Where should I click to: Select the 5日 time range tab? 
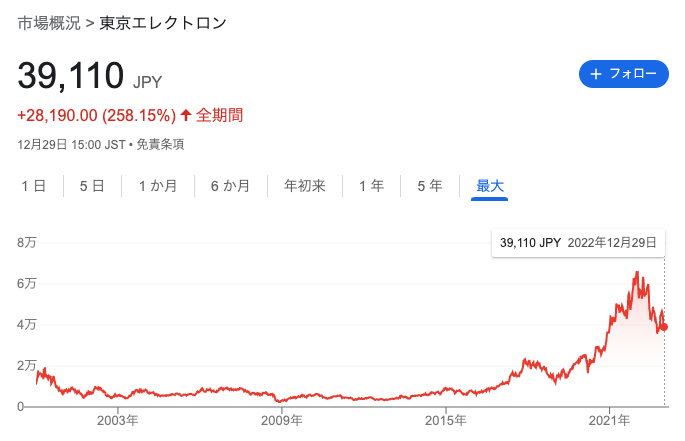coord(91,185)
